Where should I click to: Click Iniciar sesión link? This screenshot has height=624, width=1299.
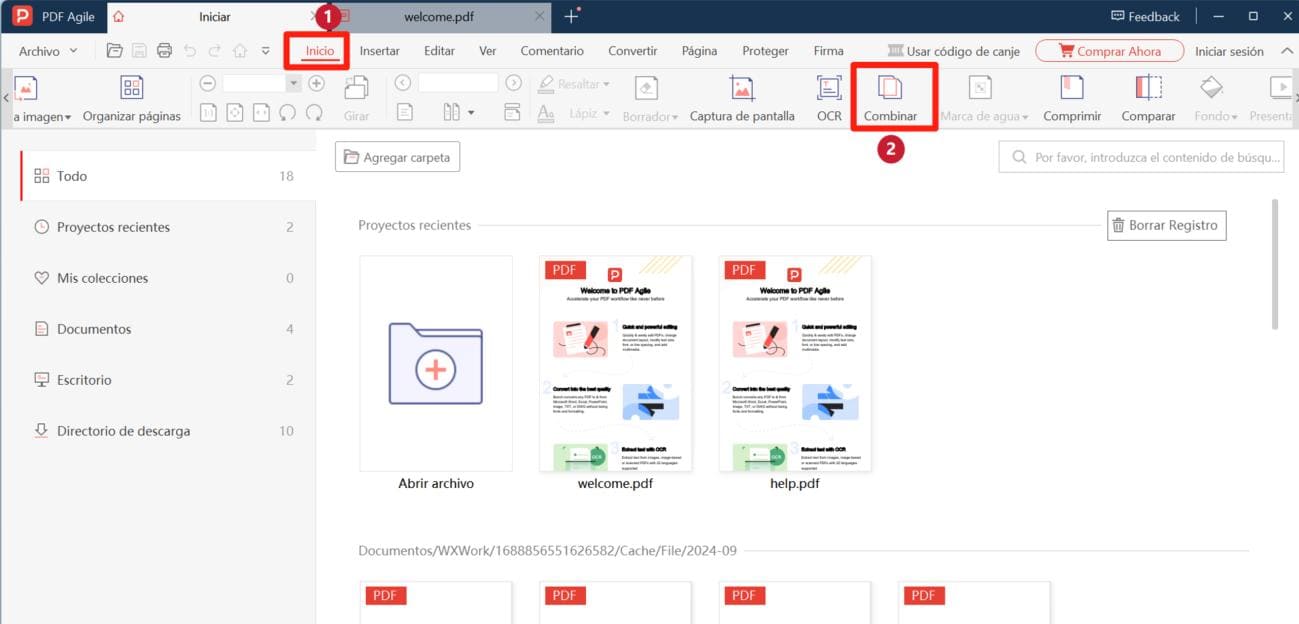(1229, 51)
